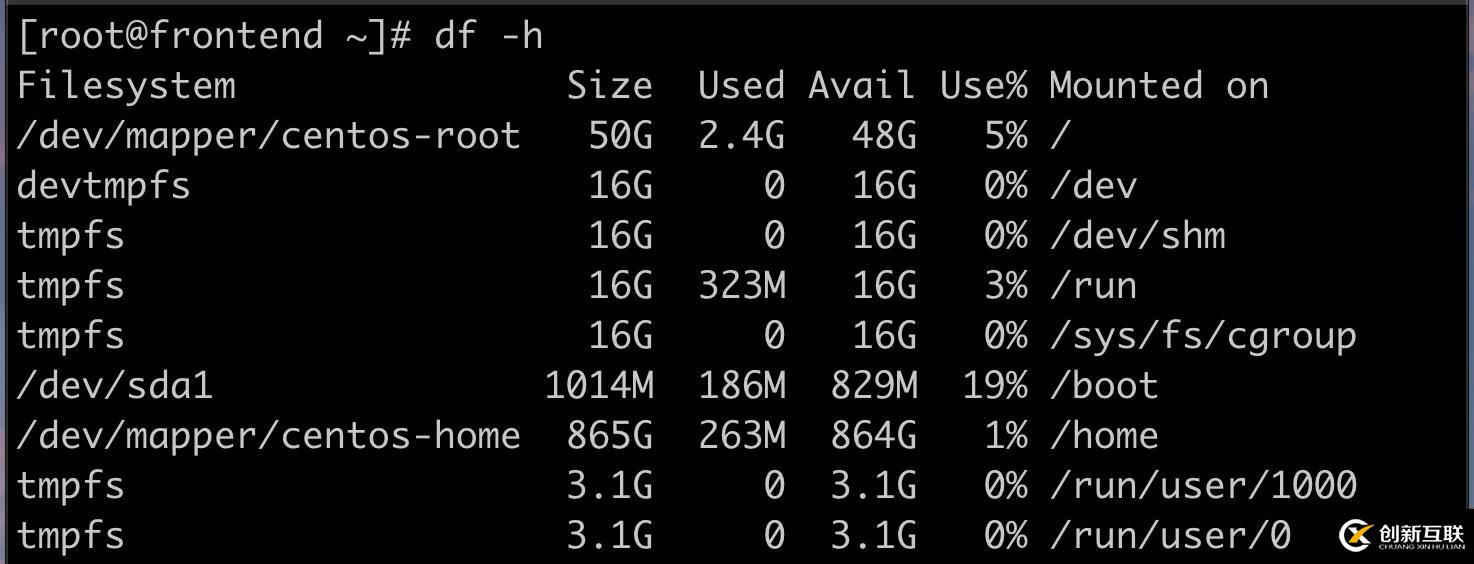Click the /dev/mapper/centos-home filesystem entry
This screenshot has height=564, width=1474.
[x=269, y=436]
